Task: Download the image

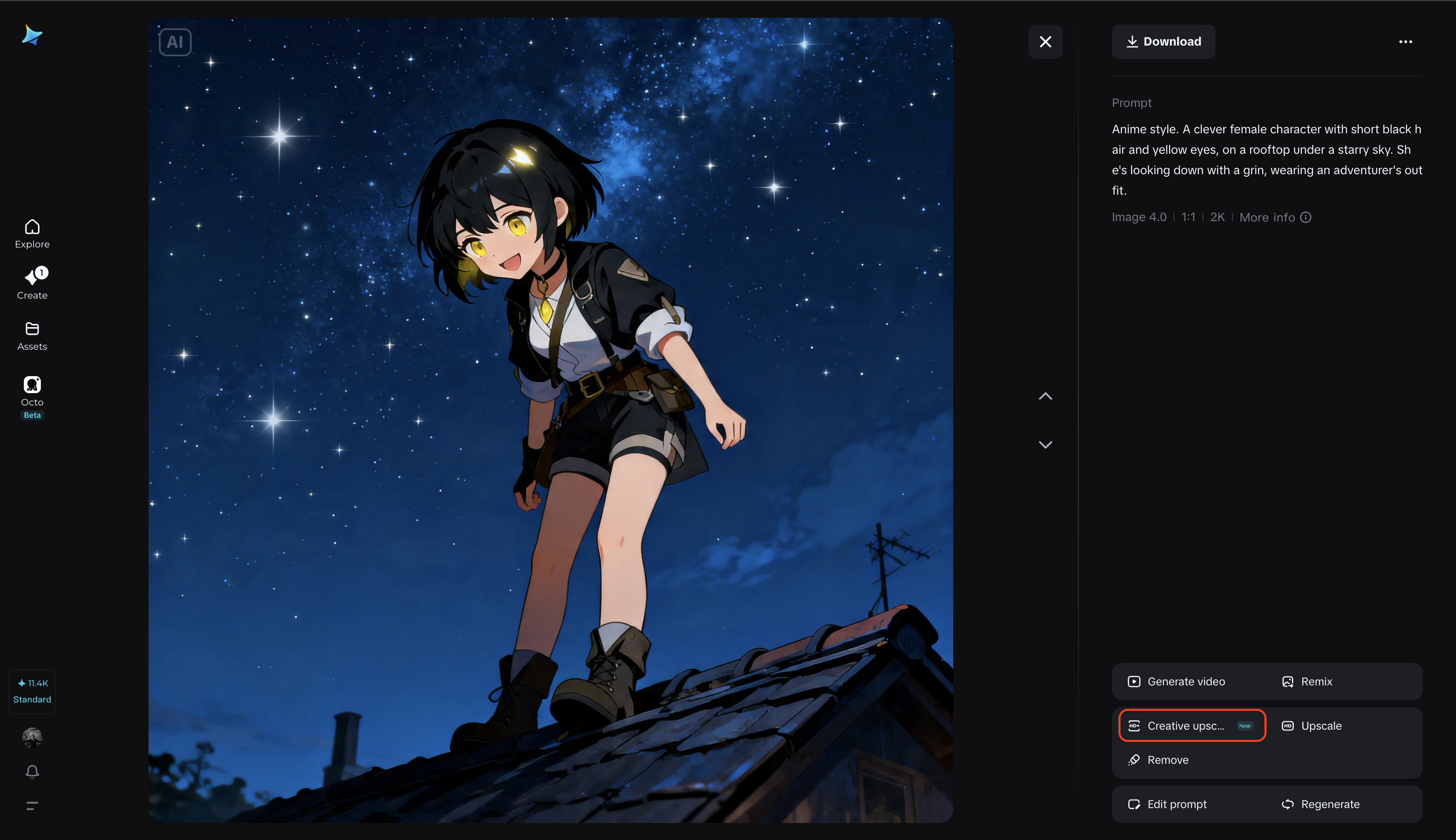Action: [1164, 42]
